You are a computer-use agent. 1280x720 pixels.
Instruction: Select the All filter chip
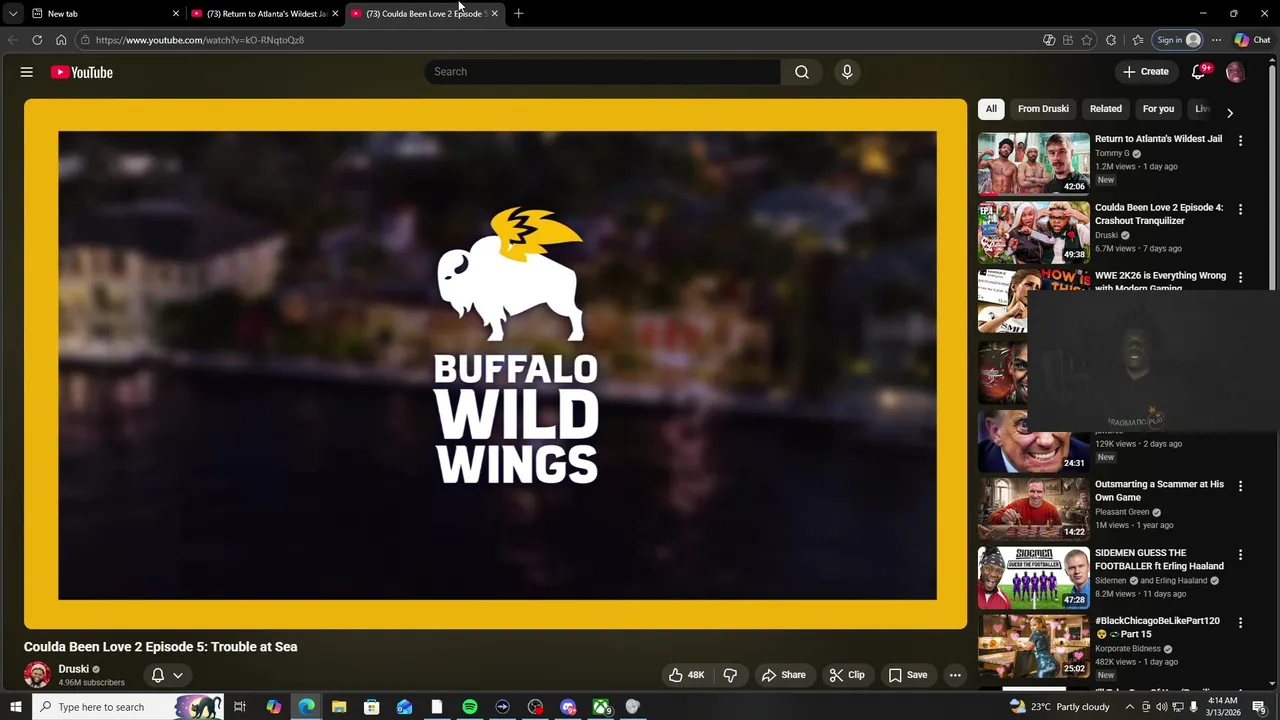click(x=991, y=109)
